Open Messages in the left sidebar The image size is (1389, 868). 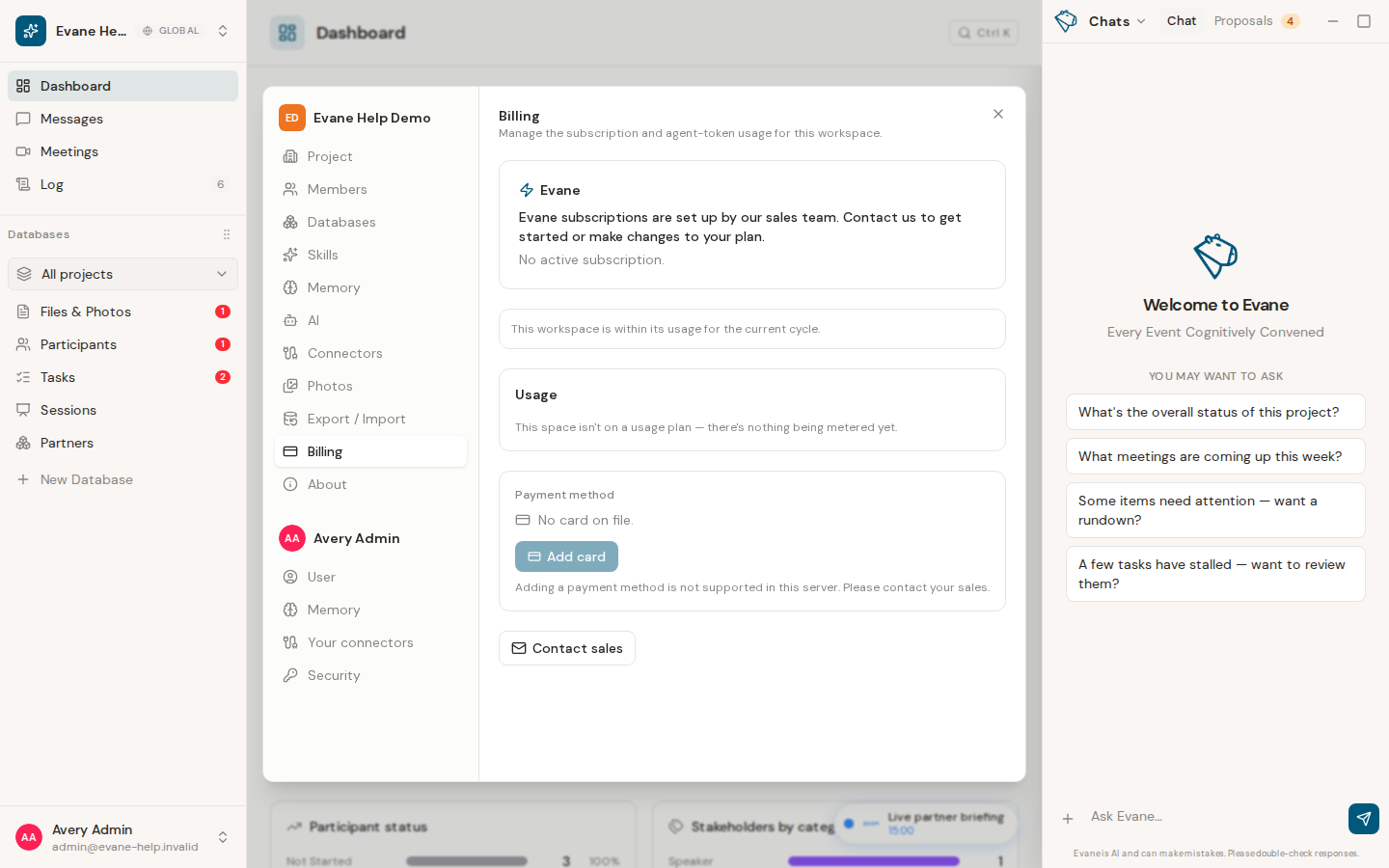pyautogui.click(x=123, y=119)
